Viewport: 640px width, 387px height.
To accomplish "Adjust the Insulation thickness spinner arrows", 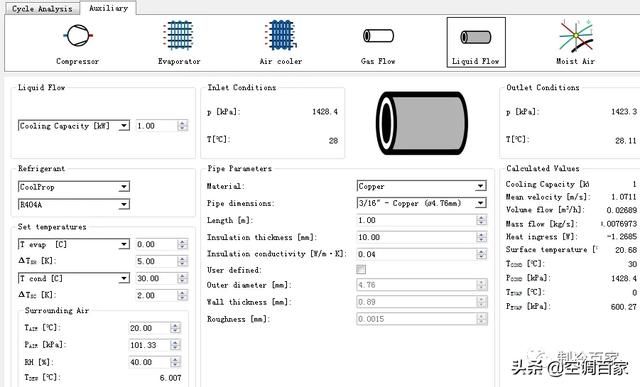I will pyautogui.click(x=482, y=237).
